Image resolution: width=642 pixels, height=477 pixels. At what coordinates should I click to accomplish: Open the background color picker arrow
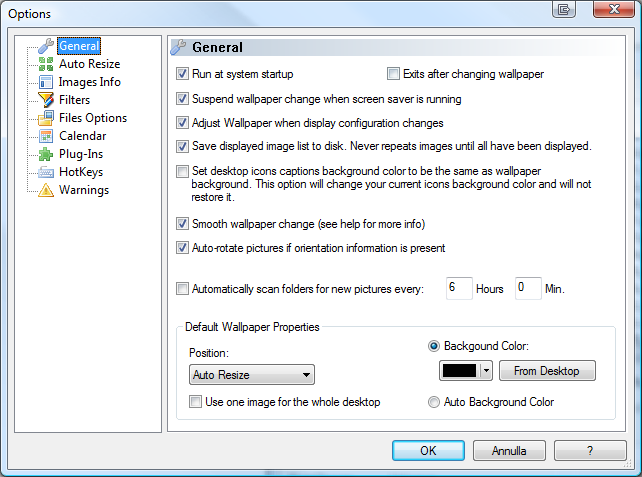(x=486, y=371)
